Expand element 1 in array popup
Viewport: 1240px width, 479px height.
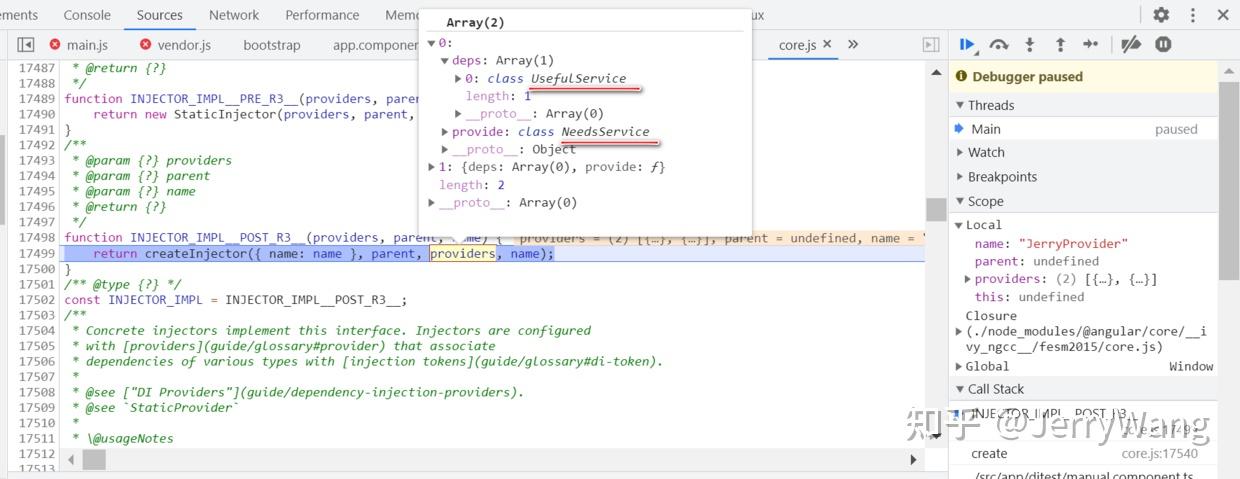click(432, 167)
